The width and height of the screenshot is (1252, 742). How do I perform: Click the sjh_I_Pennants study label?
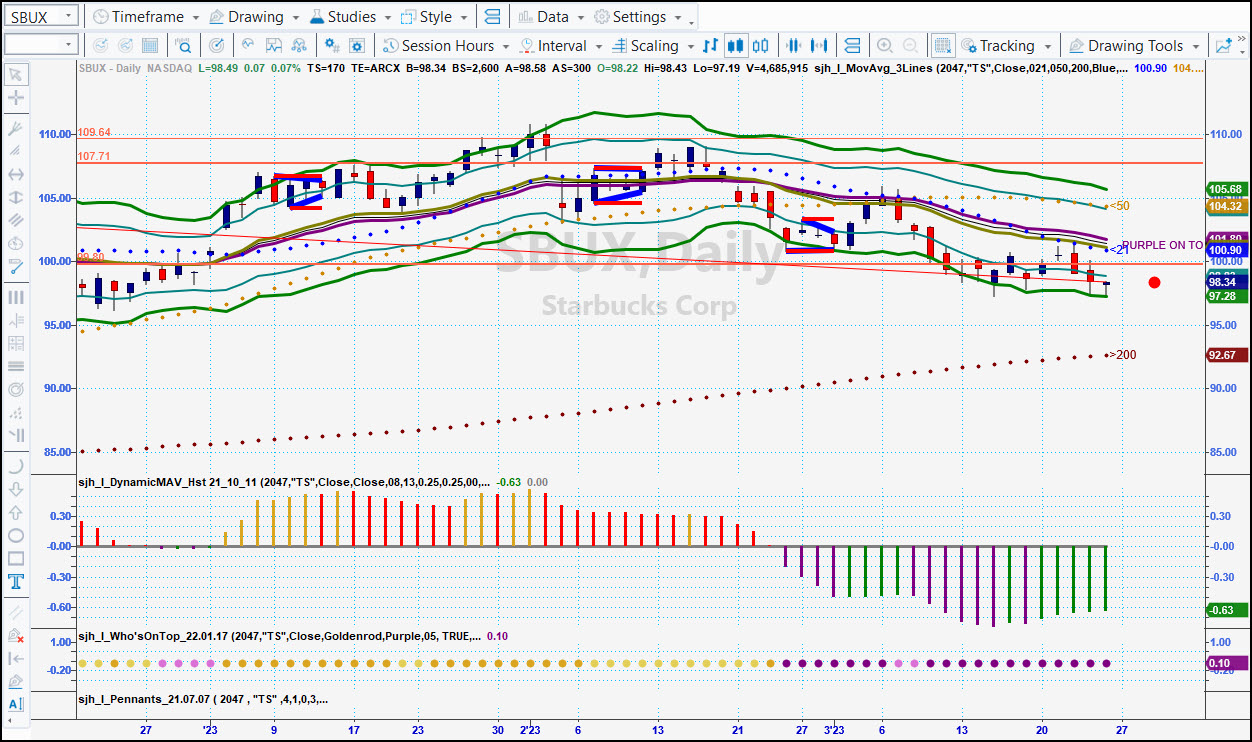[x=203, y=699]
